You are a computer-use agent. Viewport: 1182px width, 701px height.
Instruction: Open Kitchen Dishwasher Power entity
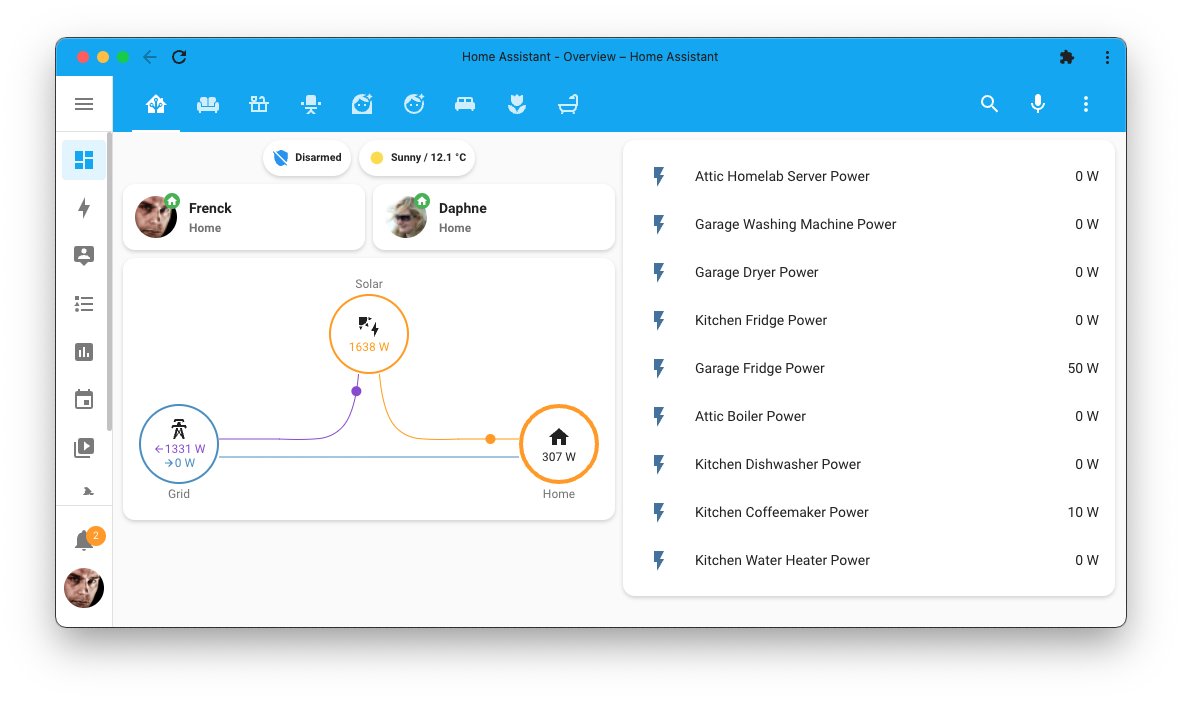(868, 464)
